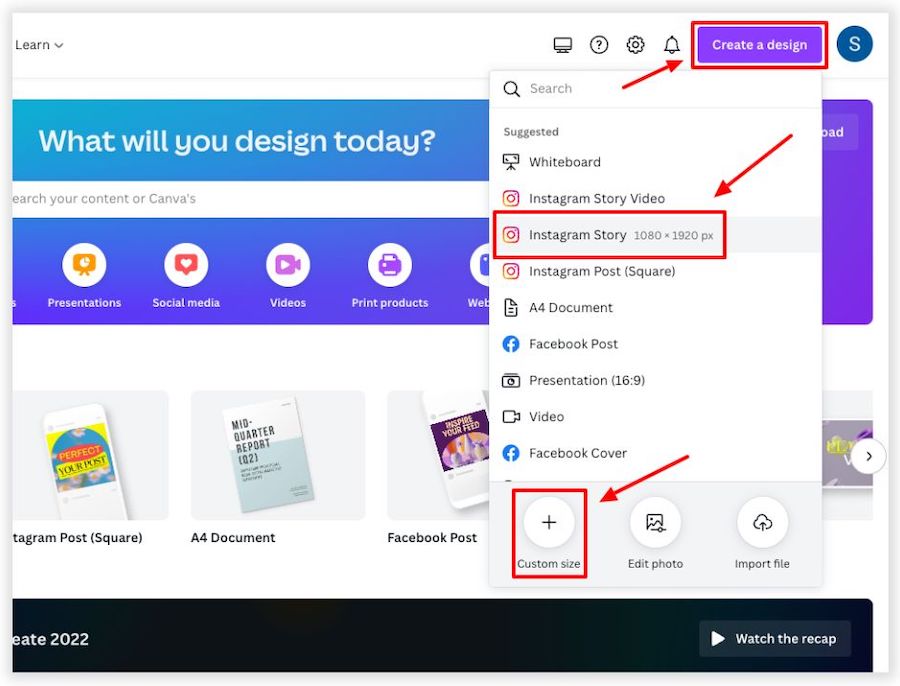Click the desktop app monitor icon

tap(563, 45)
